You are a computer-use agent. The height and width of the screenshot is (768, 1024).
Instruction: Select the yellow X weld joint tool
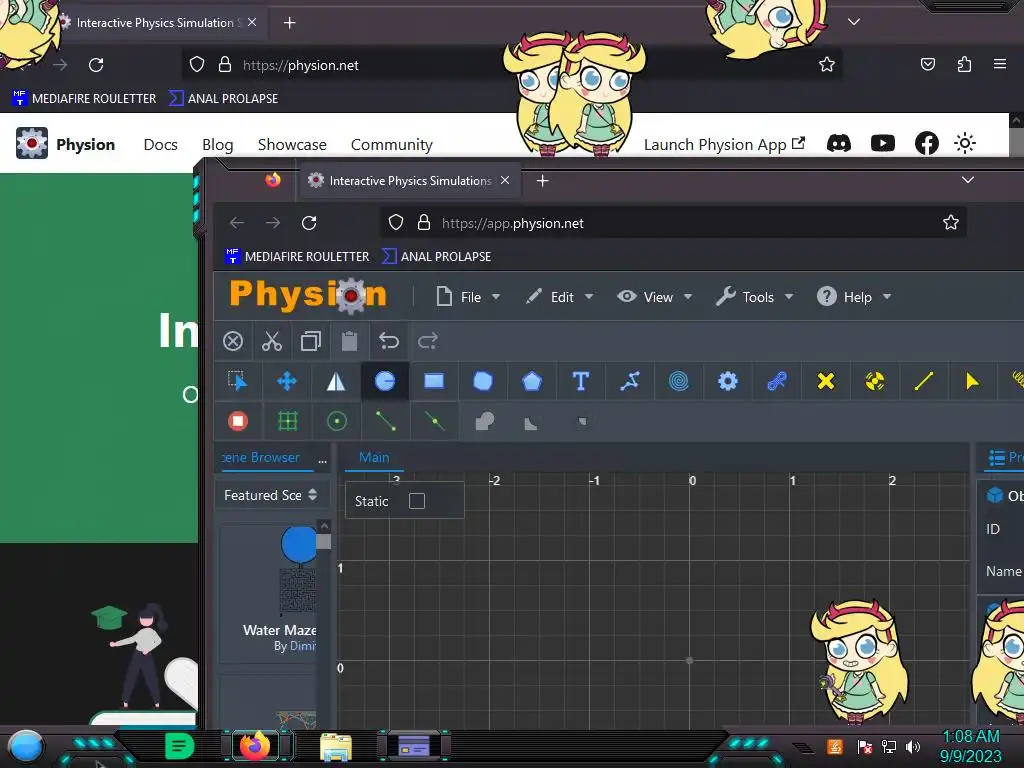tap(825, 381)
